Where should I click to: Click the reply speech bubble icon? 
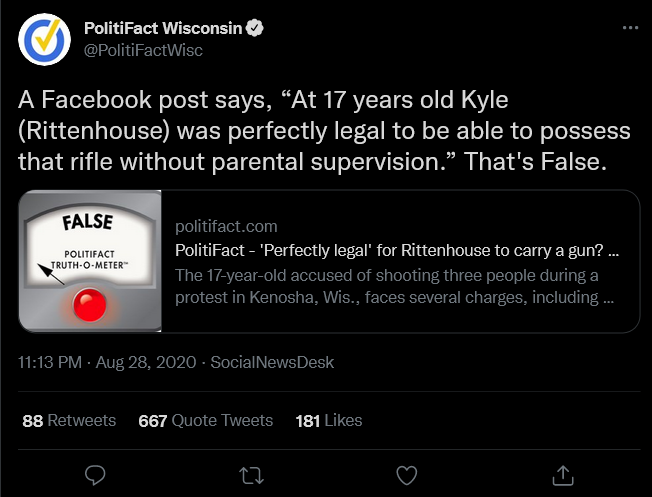[95, 473]
